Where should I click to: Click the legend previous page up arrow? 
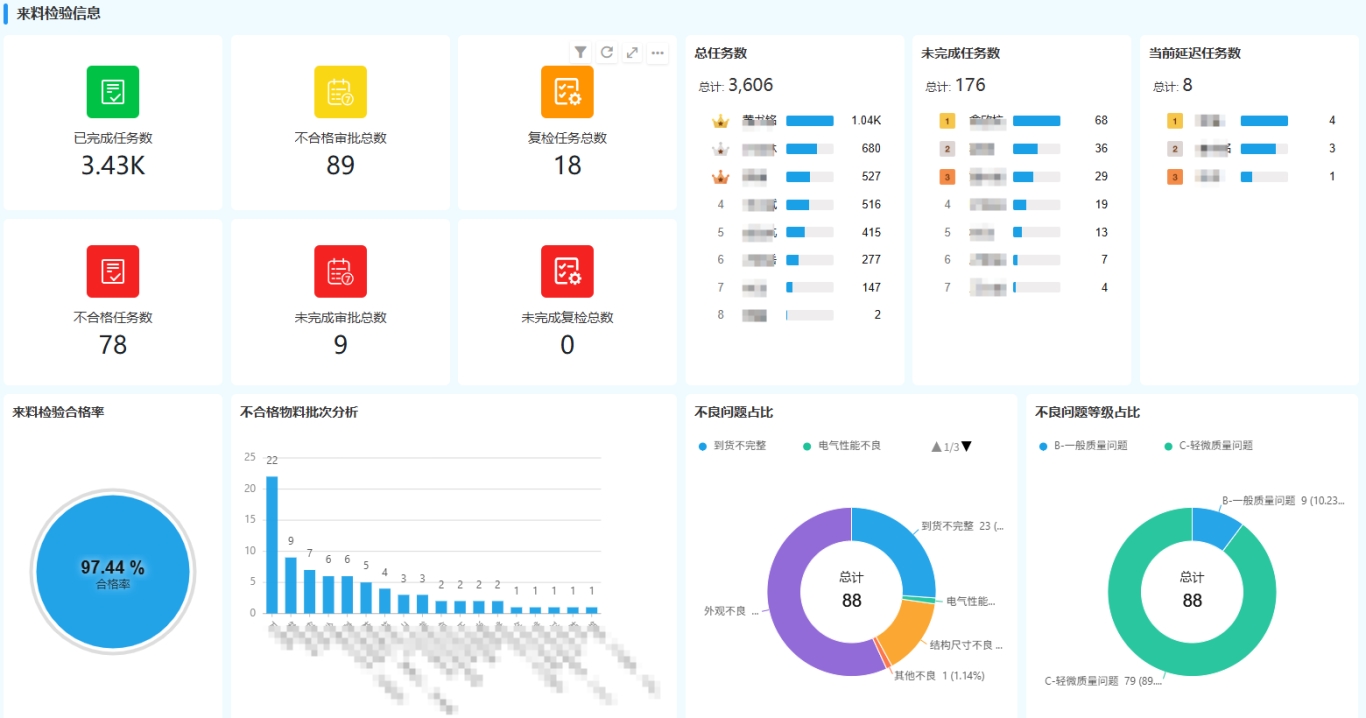936,447
